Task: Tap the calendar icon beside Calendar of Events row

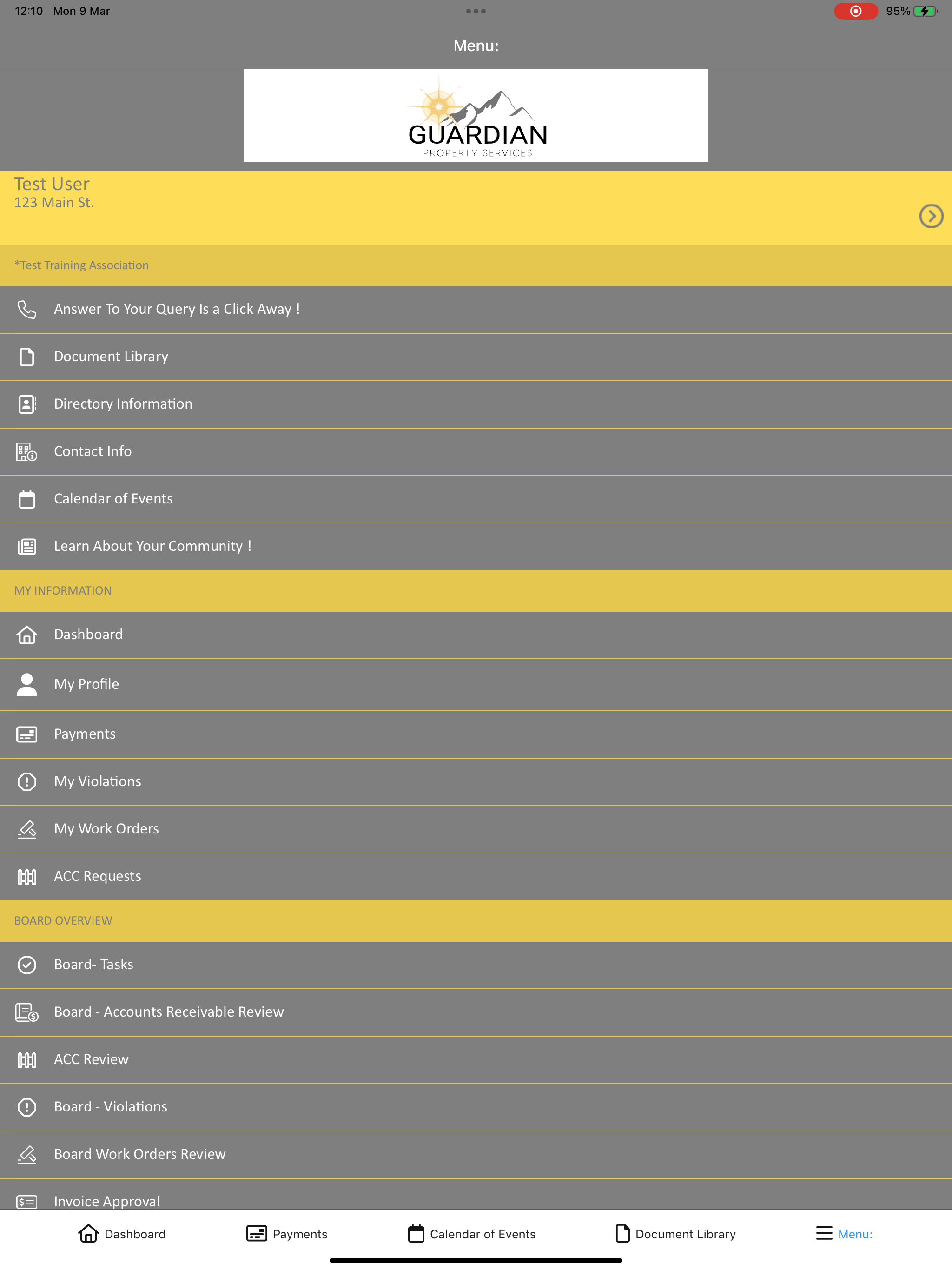Action: point(26,499)
